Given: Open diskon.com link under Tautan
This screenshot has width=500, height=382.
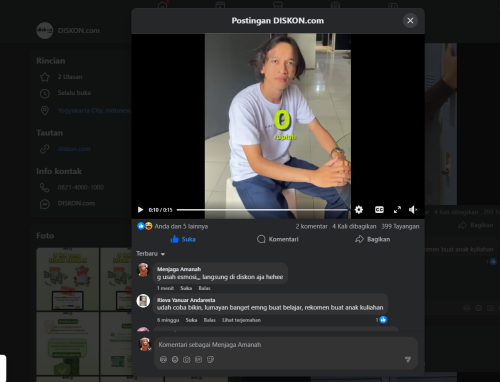Looking at the screenshot, I should tap(74, 149).
